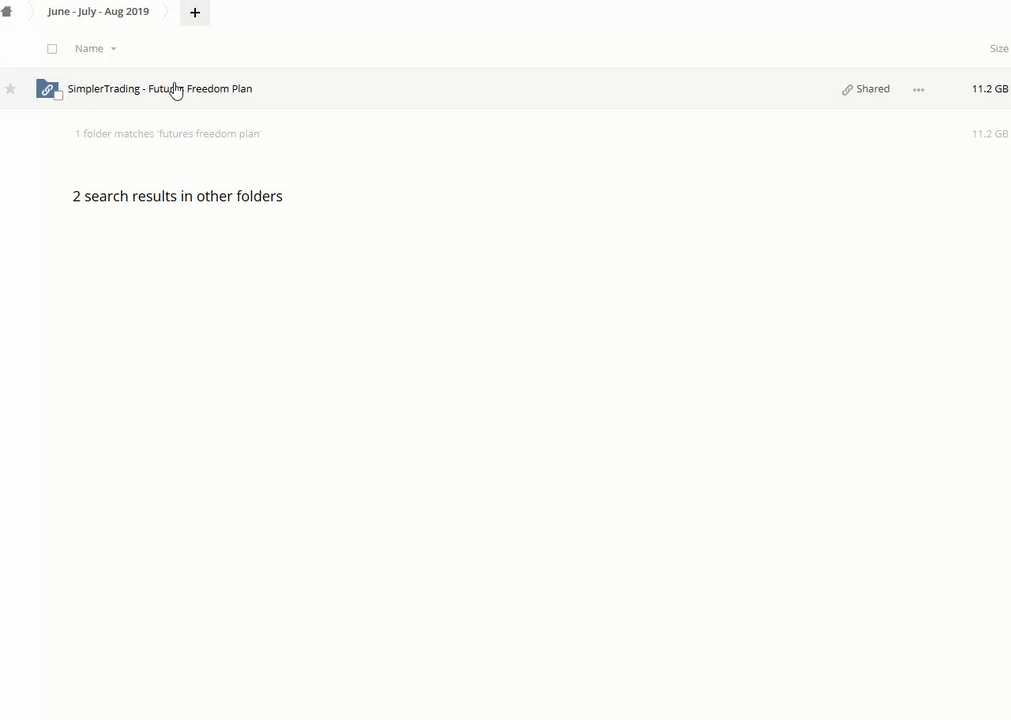Open SimplerTrading - Futures Freedom Plan folder

click(x=160, y=89)
